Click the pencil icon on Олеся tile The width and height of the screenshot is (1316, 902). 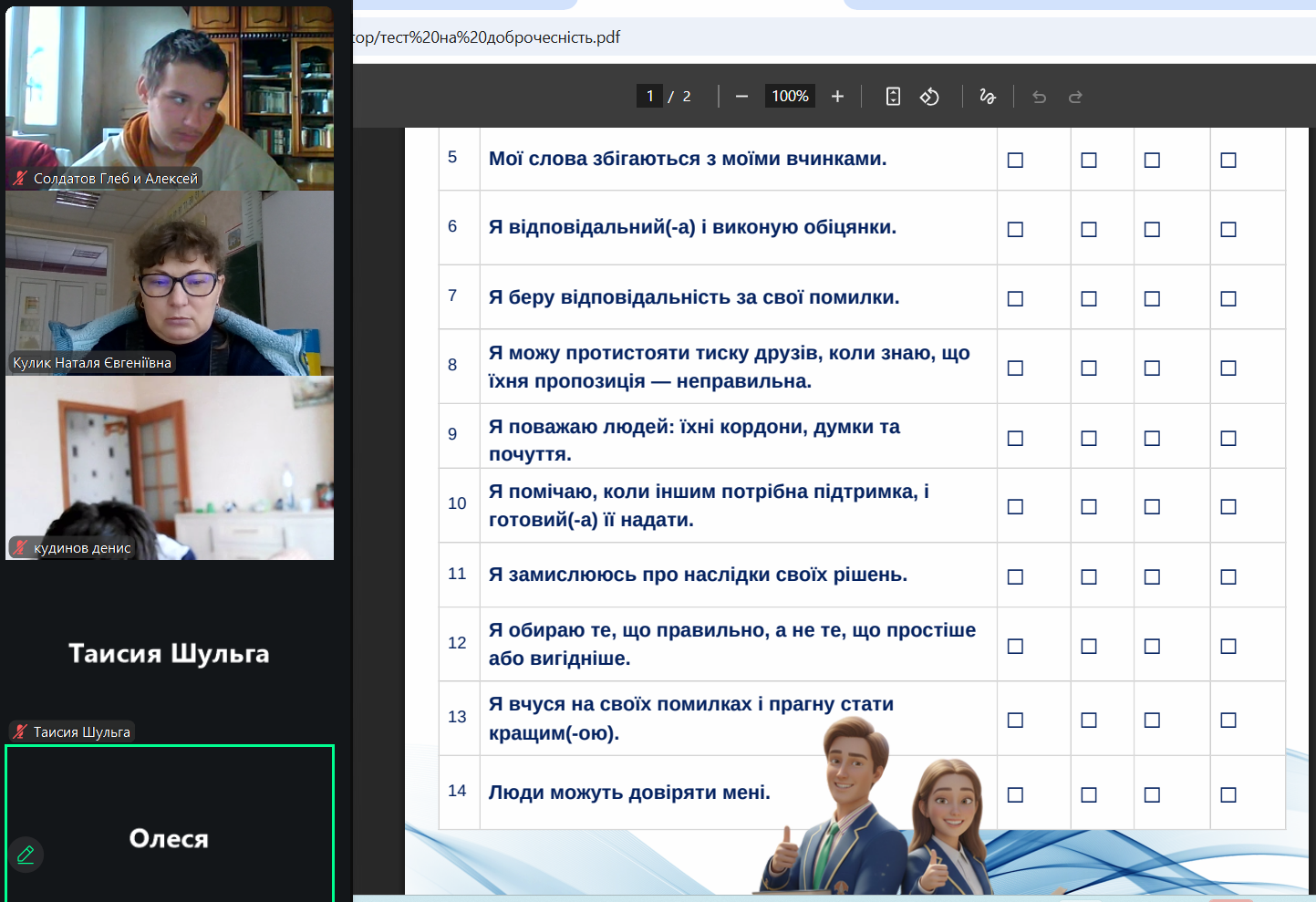[x=26, y=855]
